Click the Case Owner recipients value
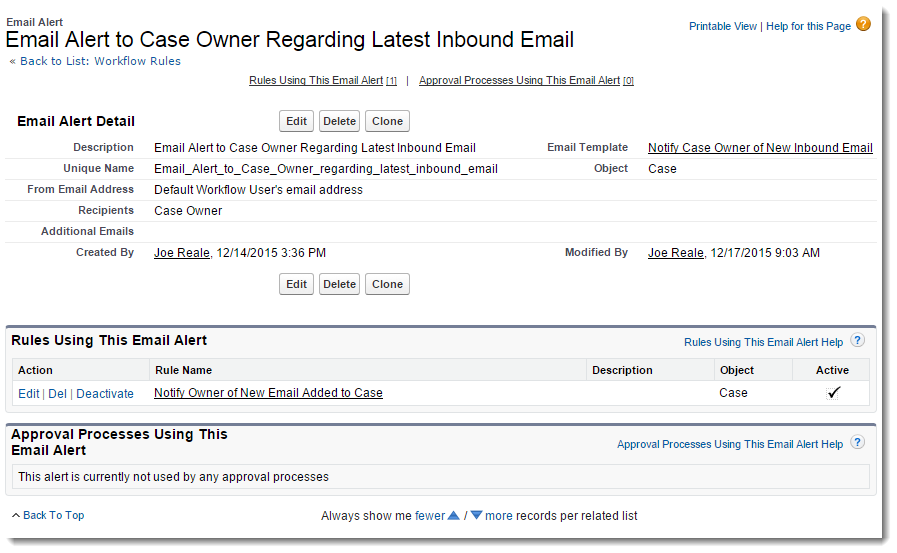This screenshot has height=553, width=897. click(188, 211)
